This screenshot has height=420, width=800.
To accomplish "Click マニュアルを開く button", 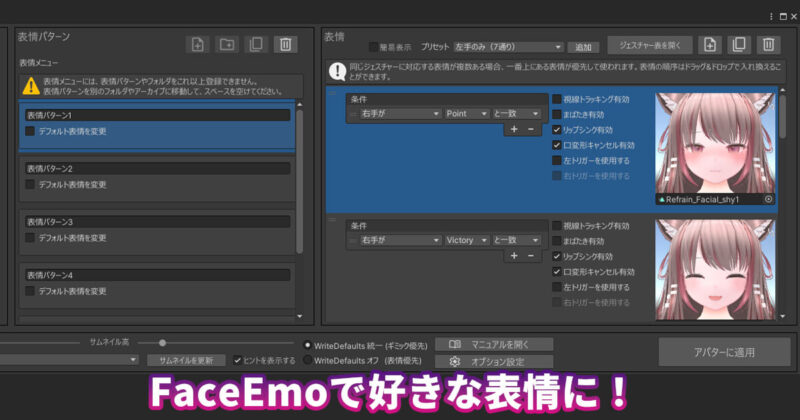I will coord(494,344).
